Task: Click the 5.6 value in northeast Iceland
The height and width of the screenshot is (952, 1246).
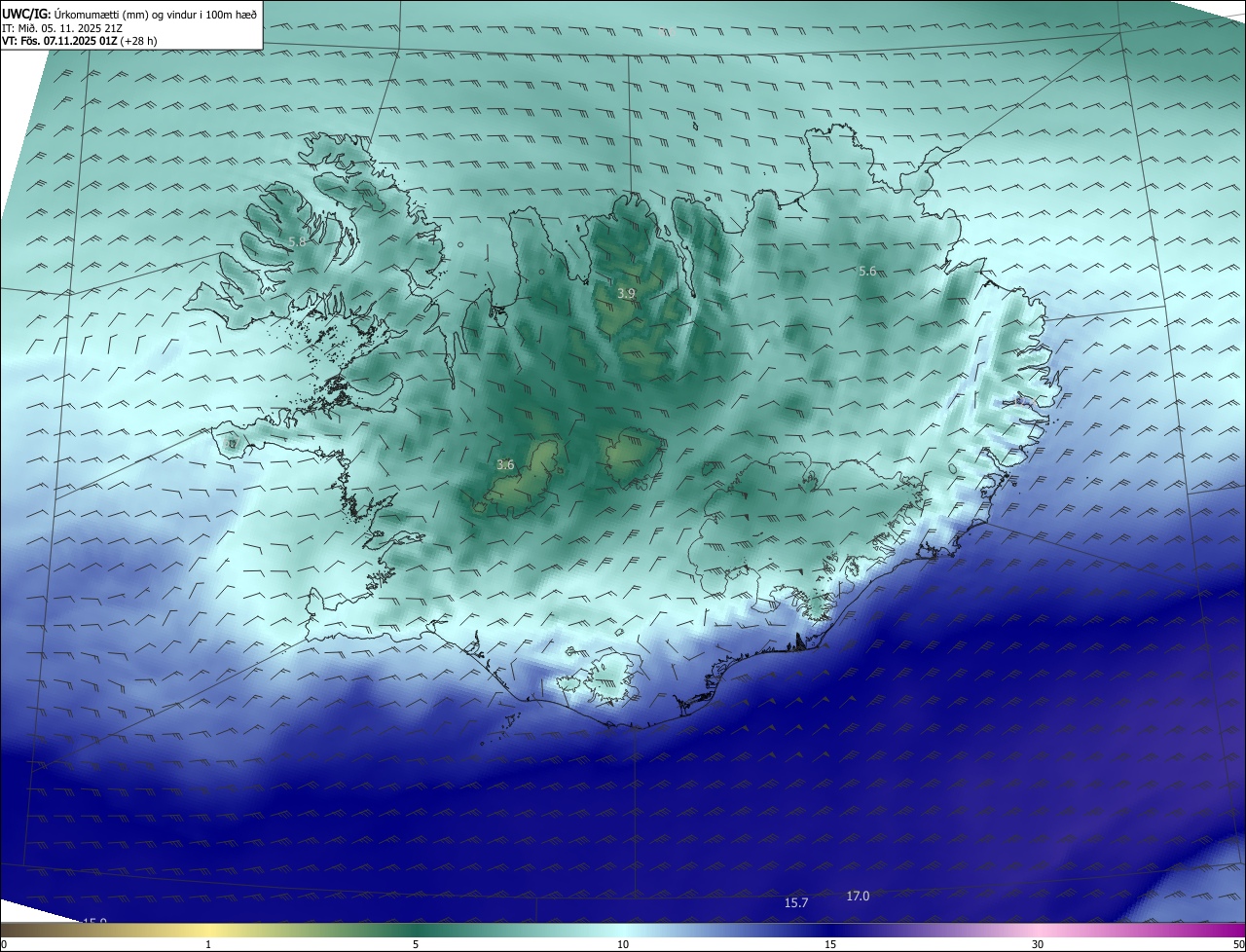Action: click(867, 272)
